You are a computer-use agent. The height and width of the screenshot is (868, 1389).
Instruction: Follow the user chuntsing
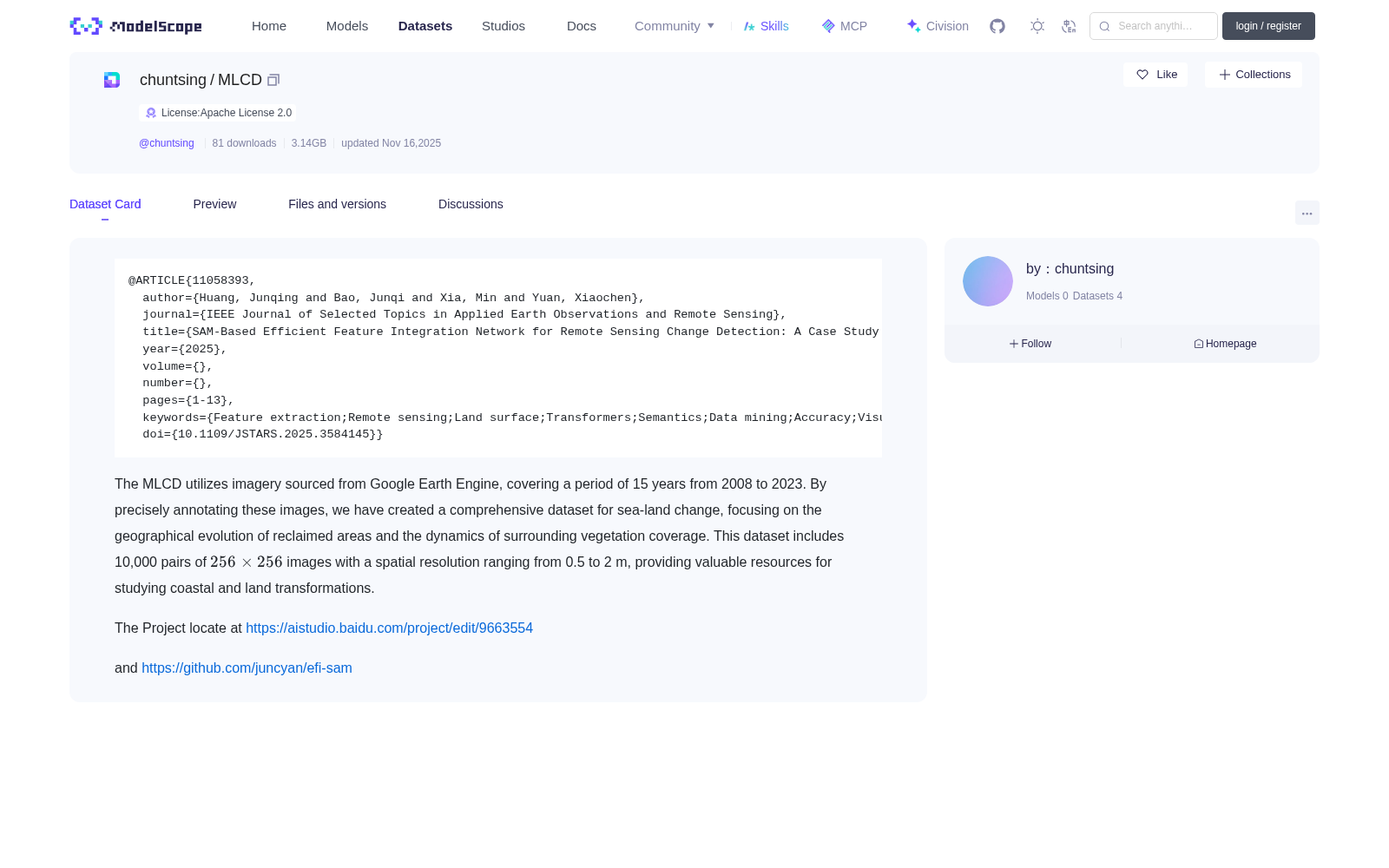point(1030,344)
